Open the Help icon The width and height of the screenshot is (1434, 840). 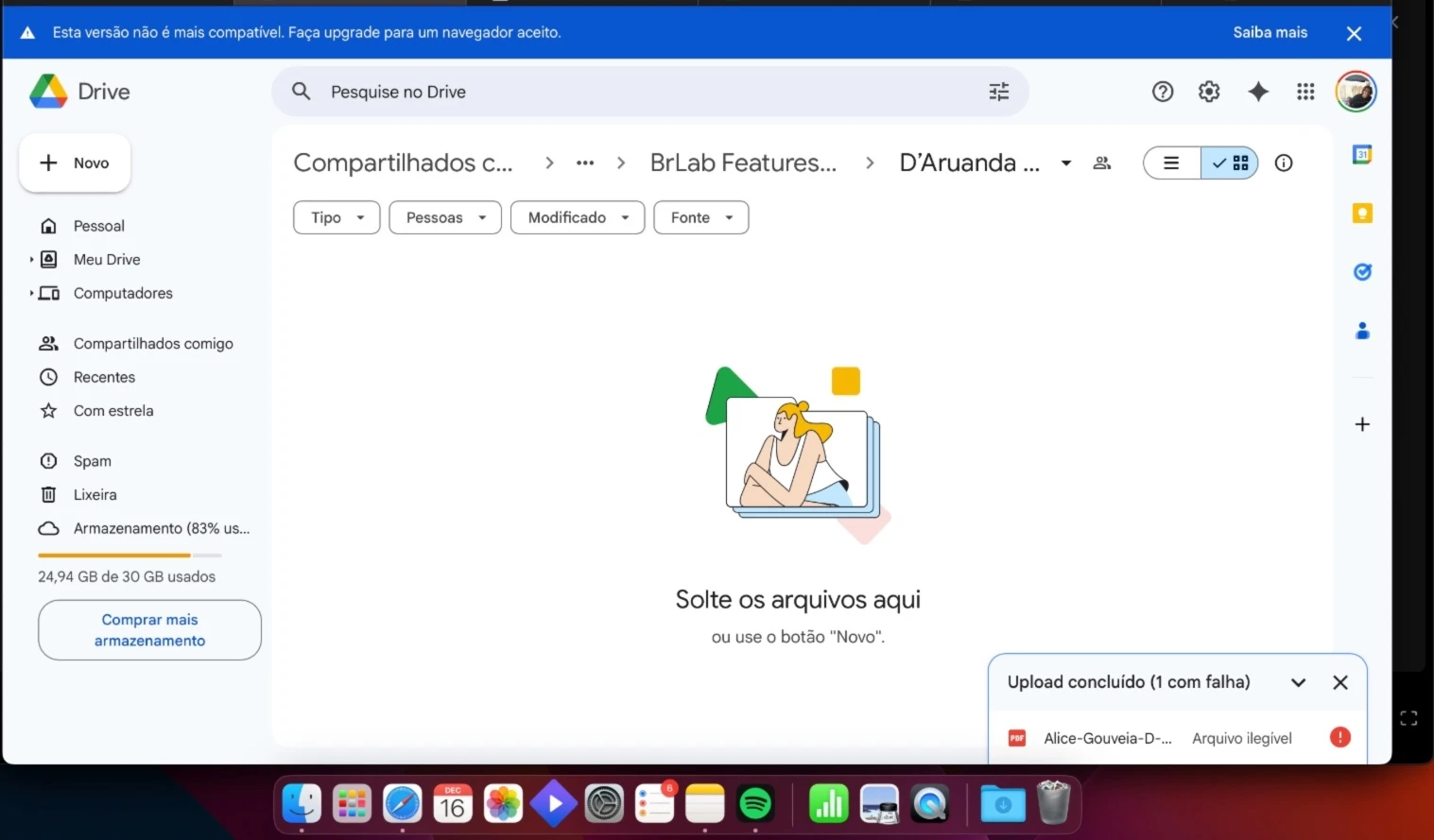point(1163,91)
